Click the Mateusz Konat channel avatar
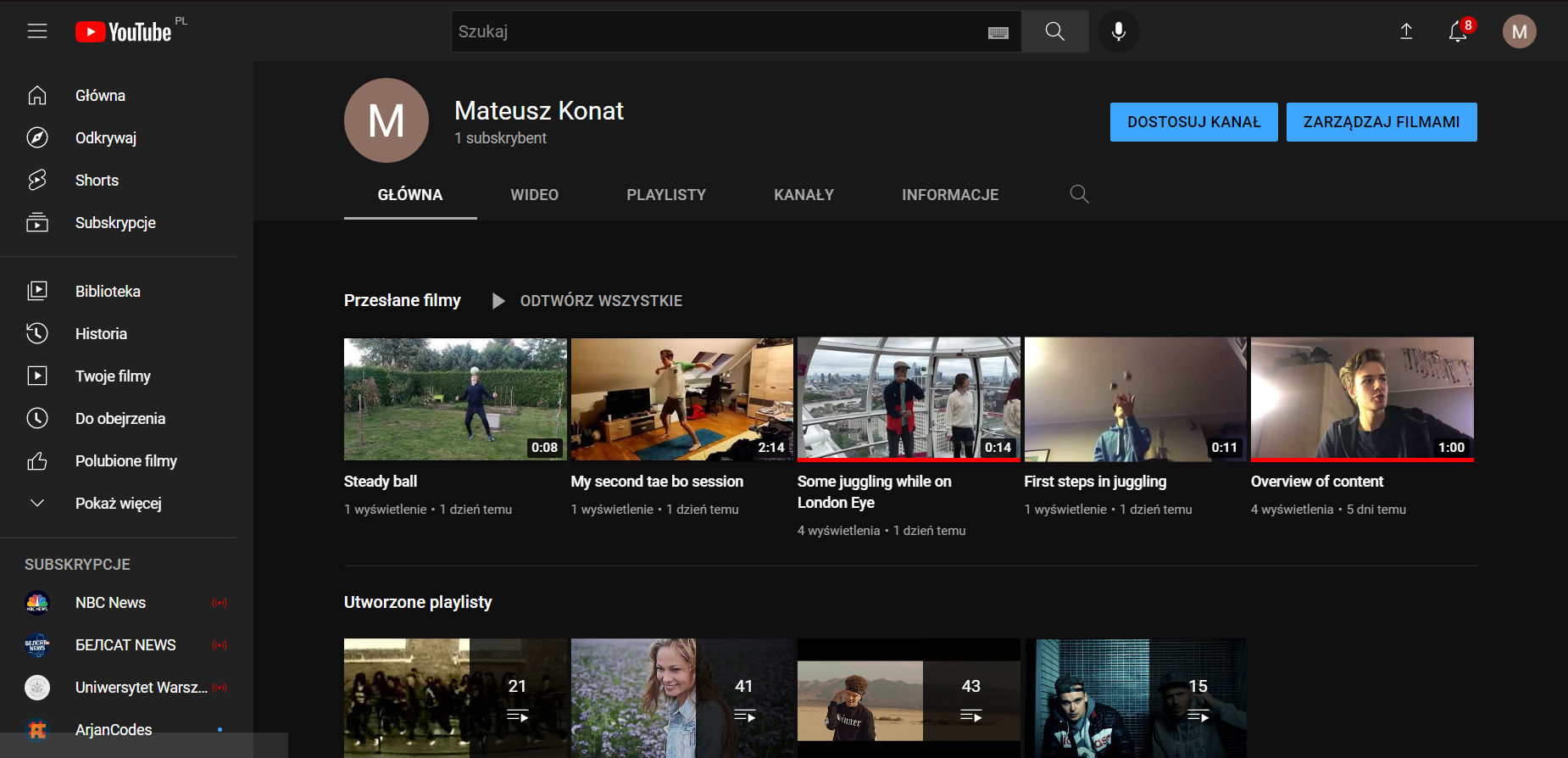 tap(386, 120)
